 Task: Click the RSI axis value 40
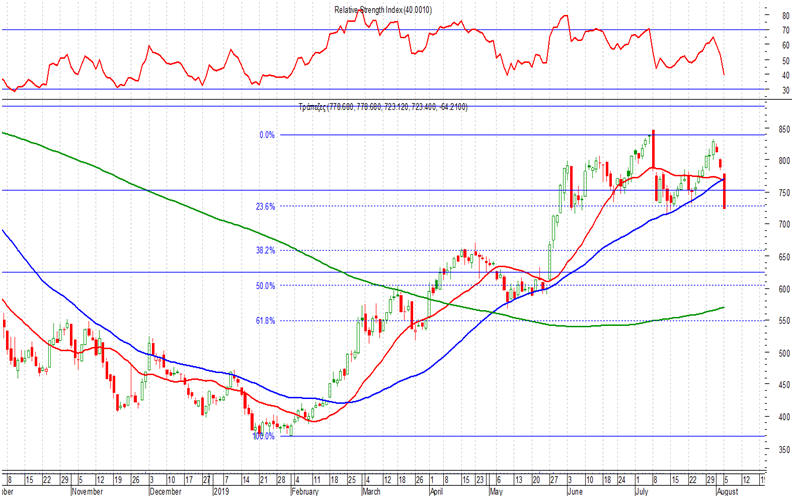pyautogui.click(x=785, y=75)
